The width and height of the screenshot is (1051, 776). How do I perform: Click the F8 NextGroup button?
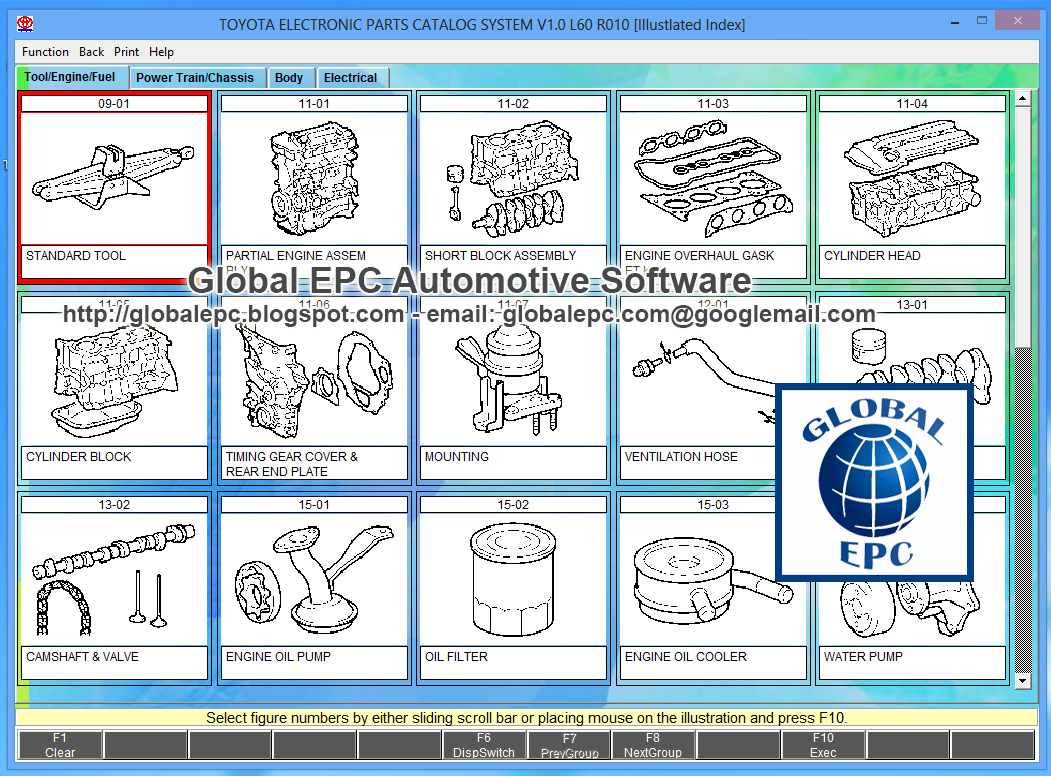coord(653,745)
